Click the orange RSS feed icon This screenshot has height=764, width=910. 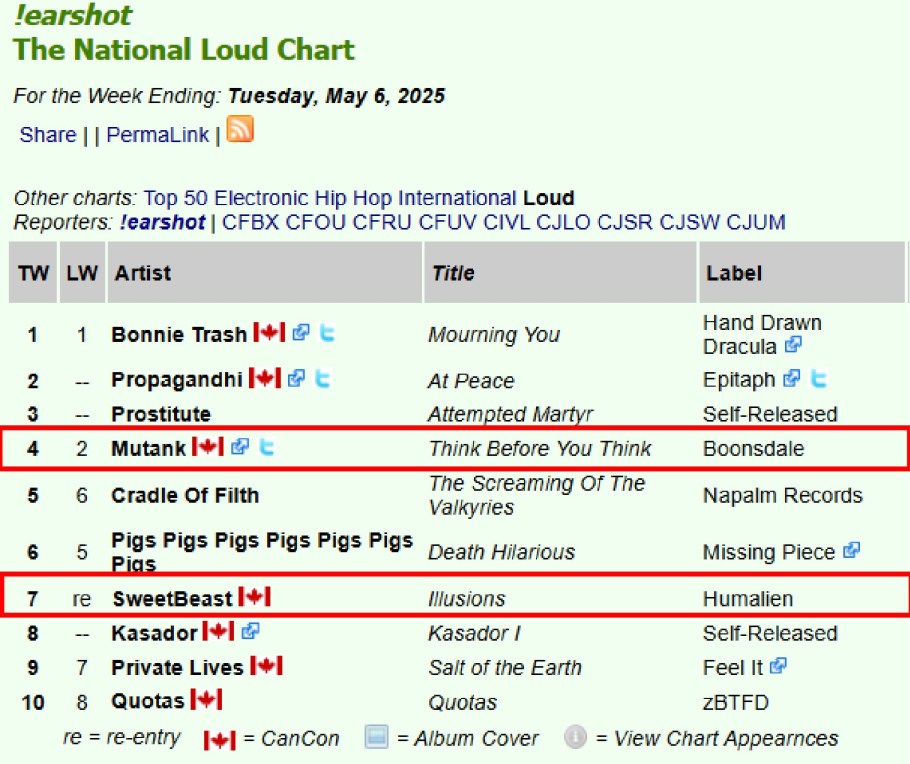240,130
